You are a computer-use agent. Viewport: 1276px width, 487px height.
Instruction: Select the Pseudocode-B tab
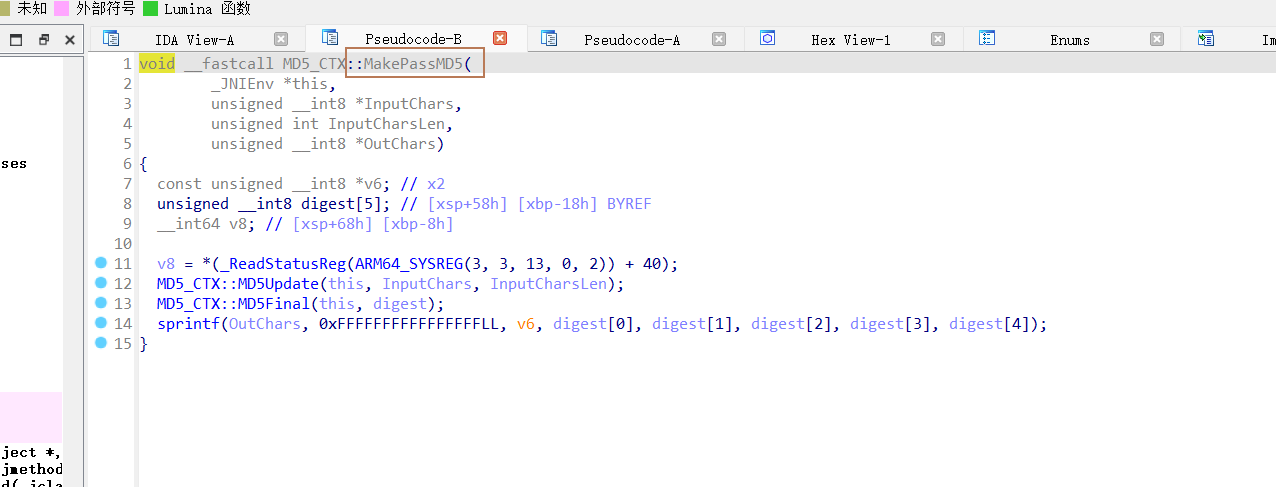[x=413, y=39]
